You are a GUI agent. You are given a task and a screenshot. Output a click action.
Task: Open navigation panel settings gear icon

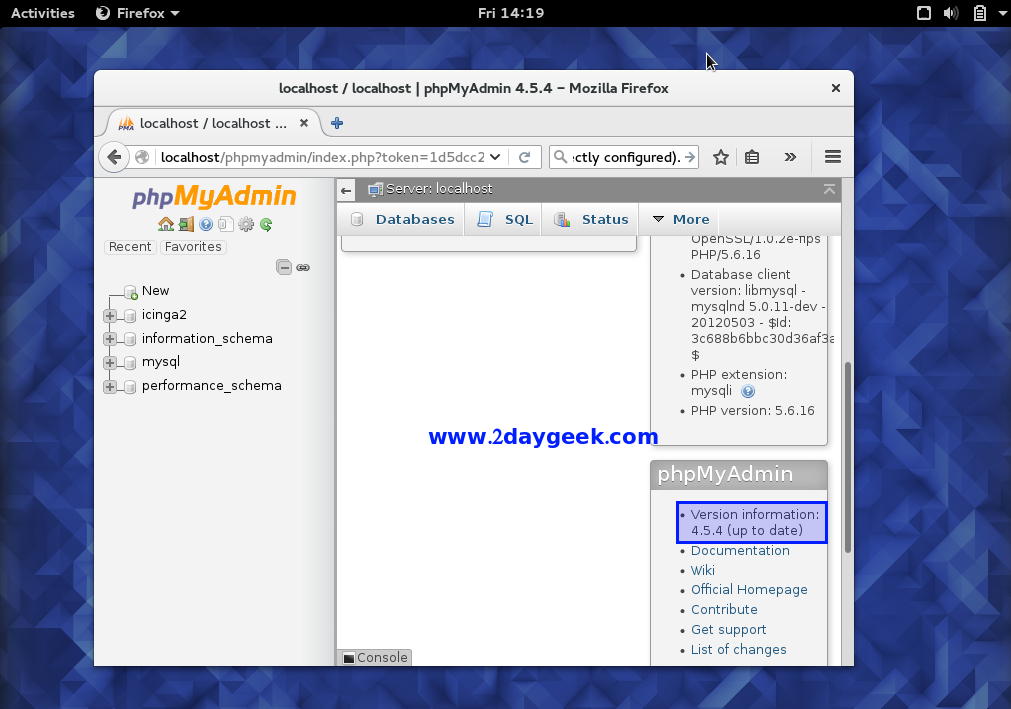[x=246, y=224]
